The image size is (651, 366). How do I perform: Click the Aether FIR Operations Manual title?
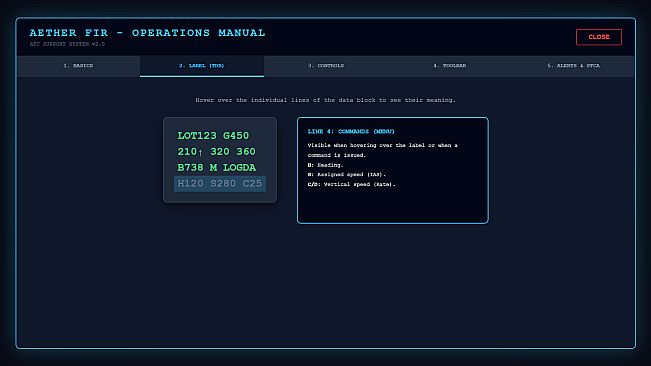coord(147,33)
